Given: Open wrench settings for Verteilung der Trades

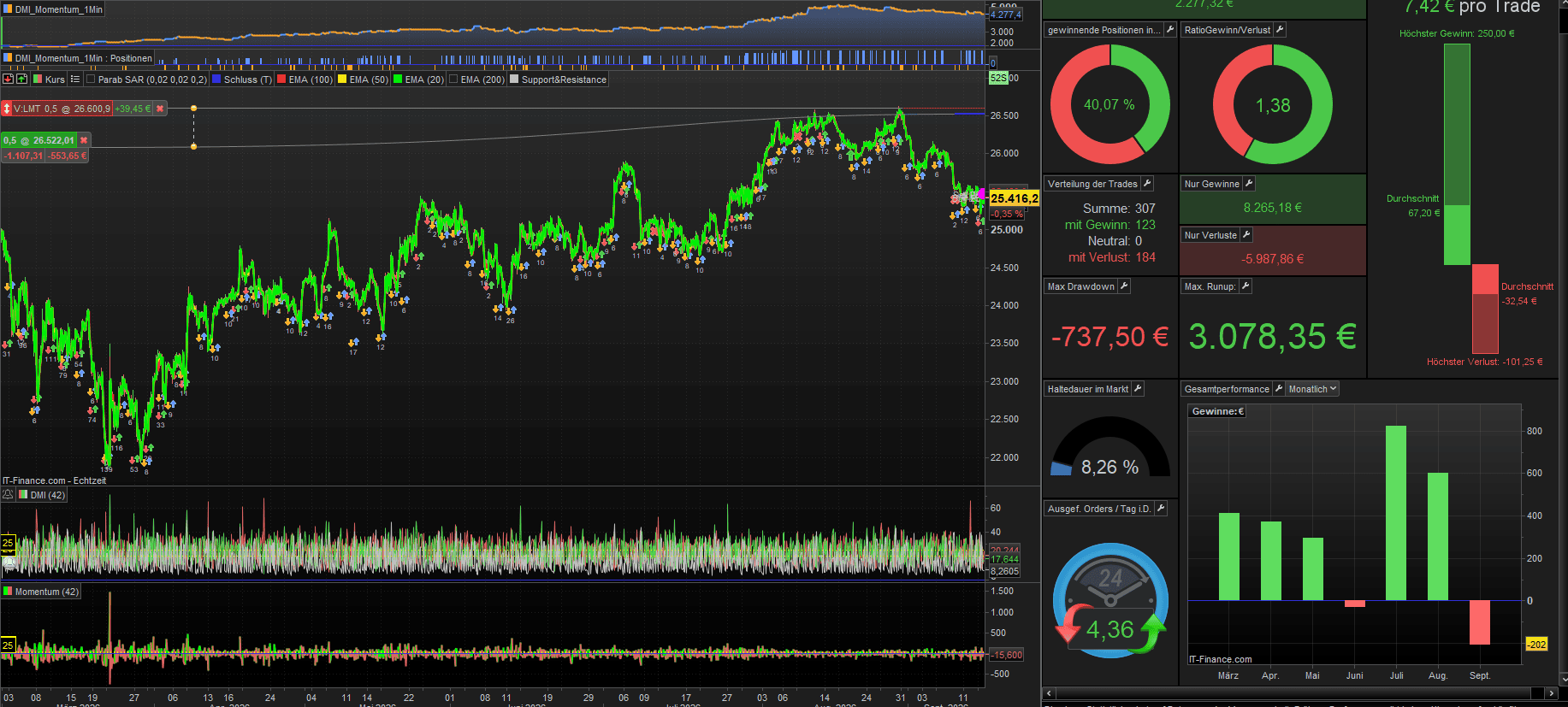Looking at the screenshot, I should tap(1147, 184).
